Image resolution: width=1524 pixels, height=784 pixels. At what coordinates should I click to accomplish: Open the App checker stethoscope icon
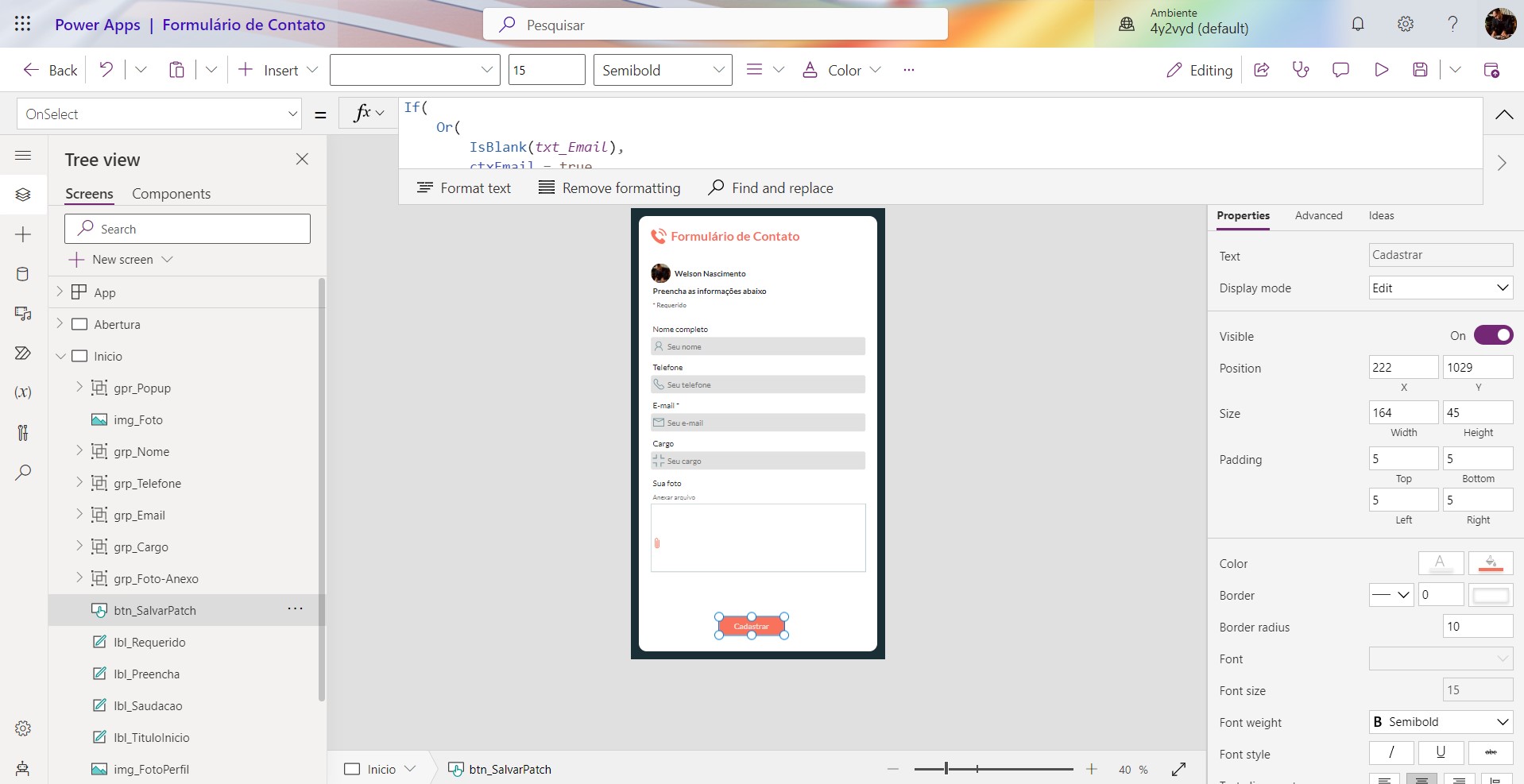click(1301, 70)
